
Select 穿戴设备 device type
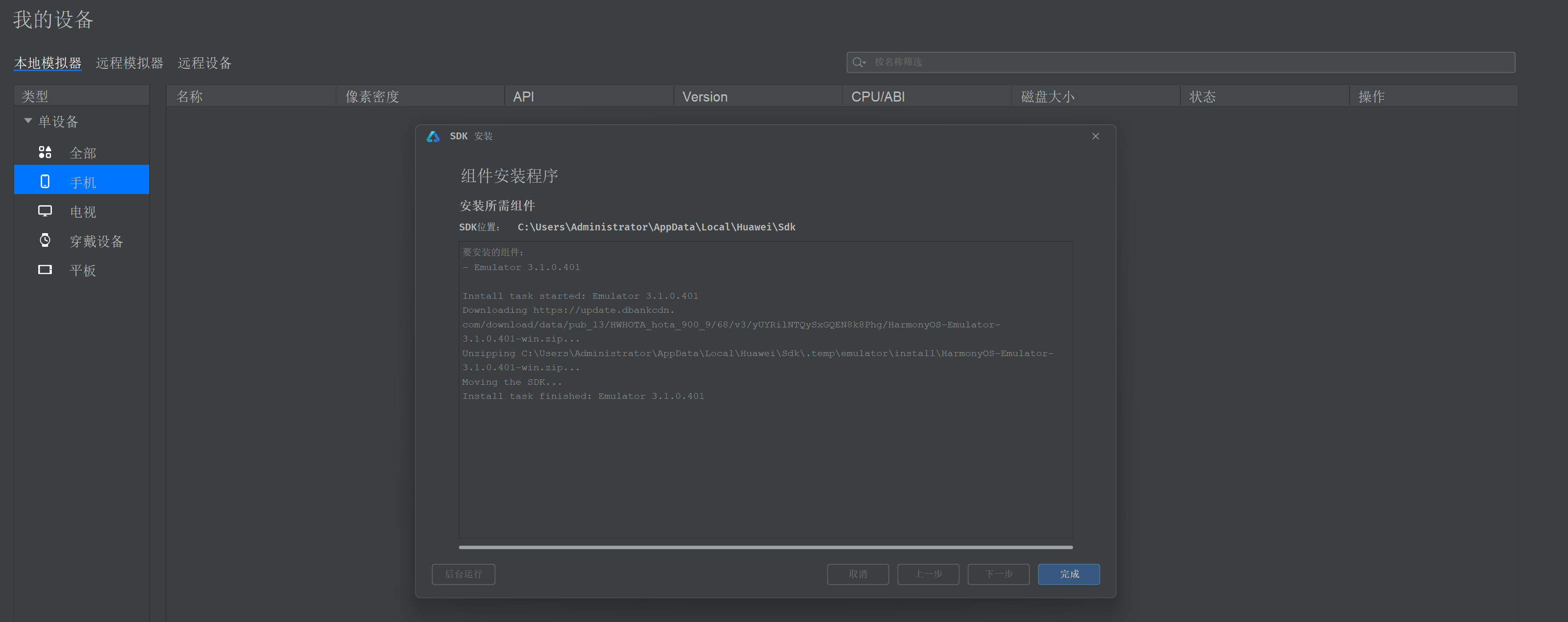click(81, 240)
